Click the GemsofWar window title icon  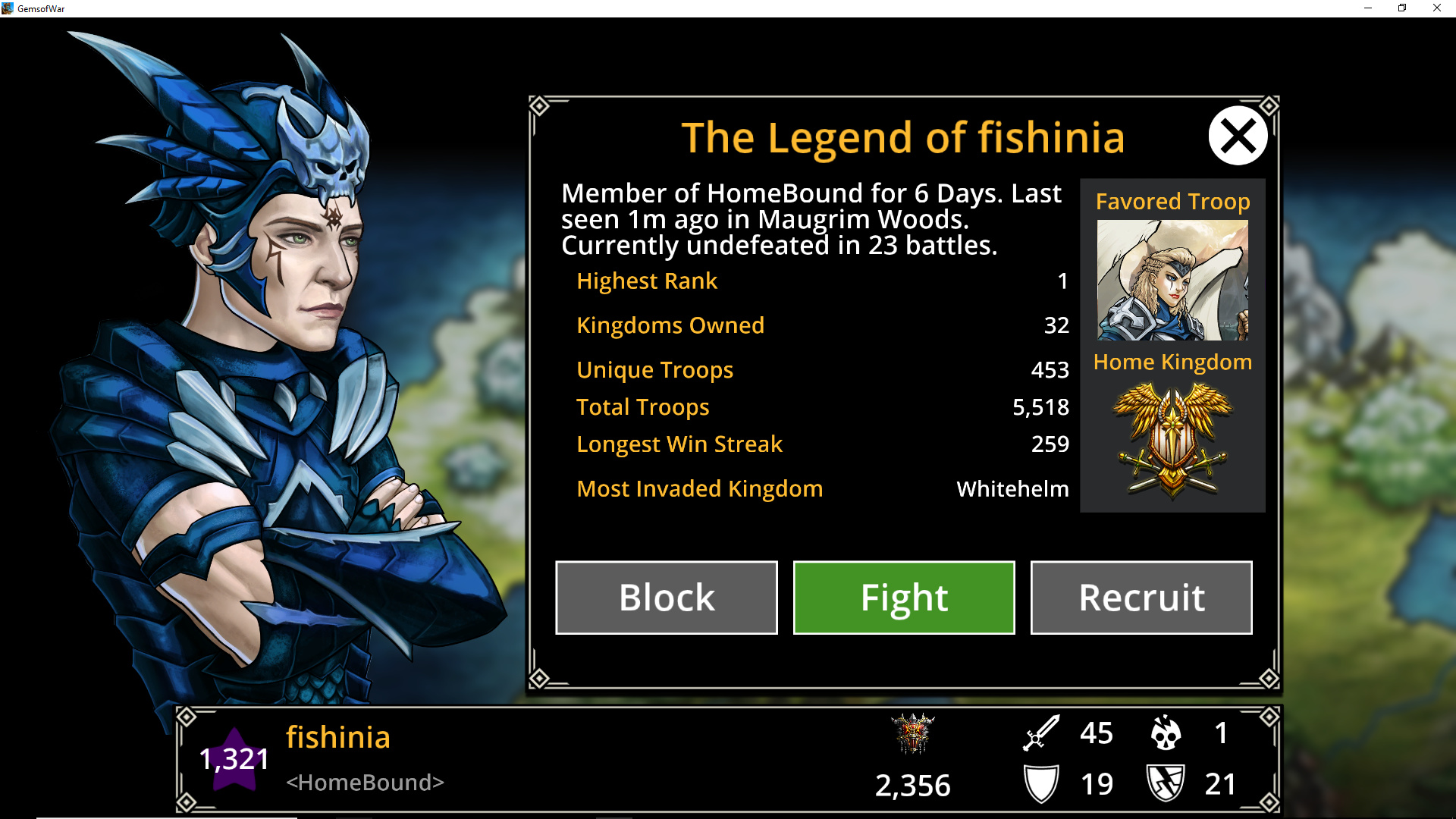[8, 8]
